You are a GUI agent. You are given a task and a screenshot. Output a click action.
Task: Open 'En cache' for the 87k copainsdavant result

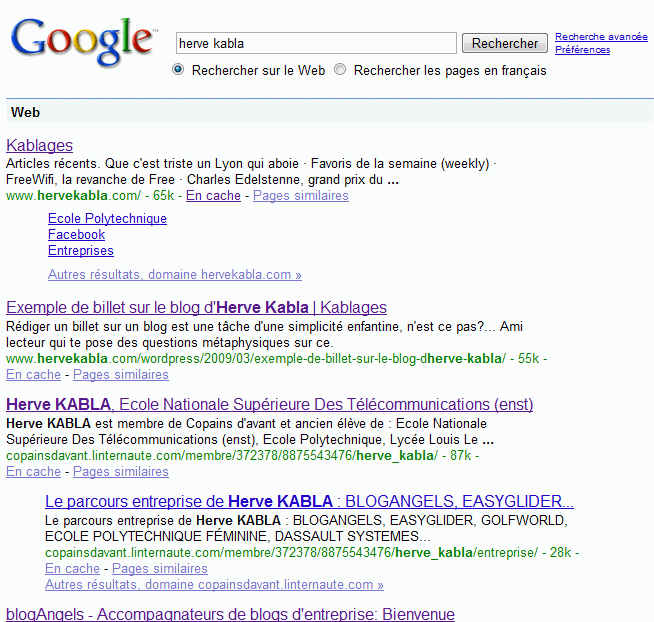point(33,471)
